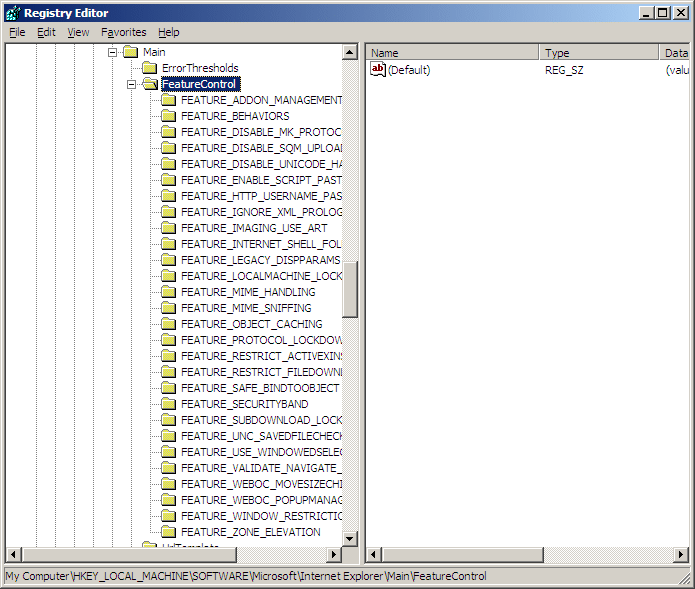Click the FEATURE_ADDON_MANAGEMENT folder icon
The image size is (695, 589).
pos(169,100)
